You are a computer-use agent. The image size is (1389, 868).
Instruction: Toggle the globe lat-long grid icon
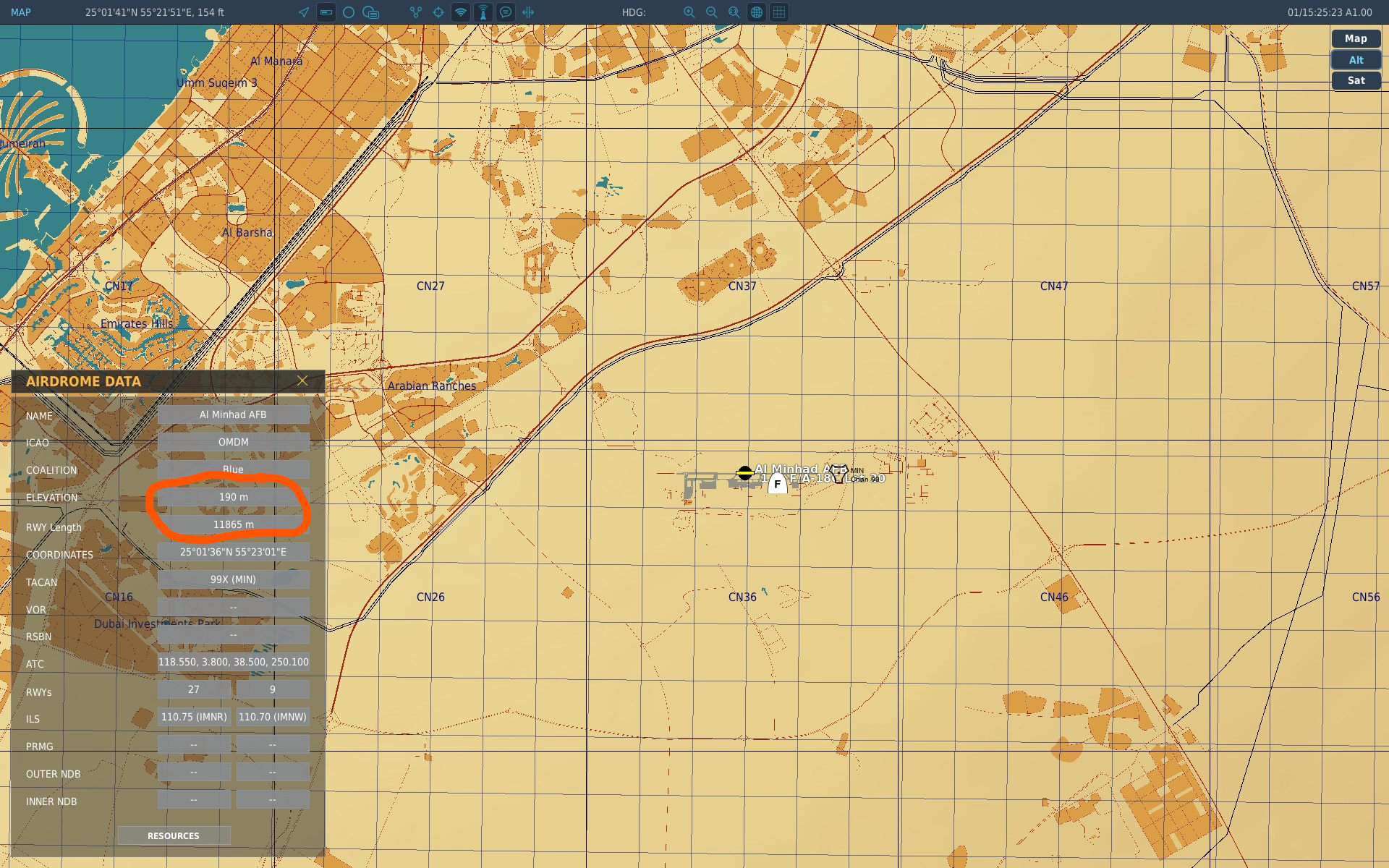(757, 12)
